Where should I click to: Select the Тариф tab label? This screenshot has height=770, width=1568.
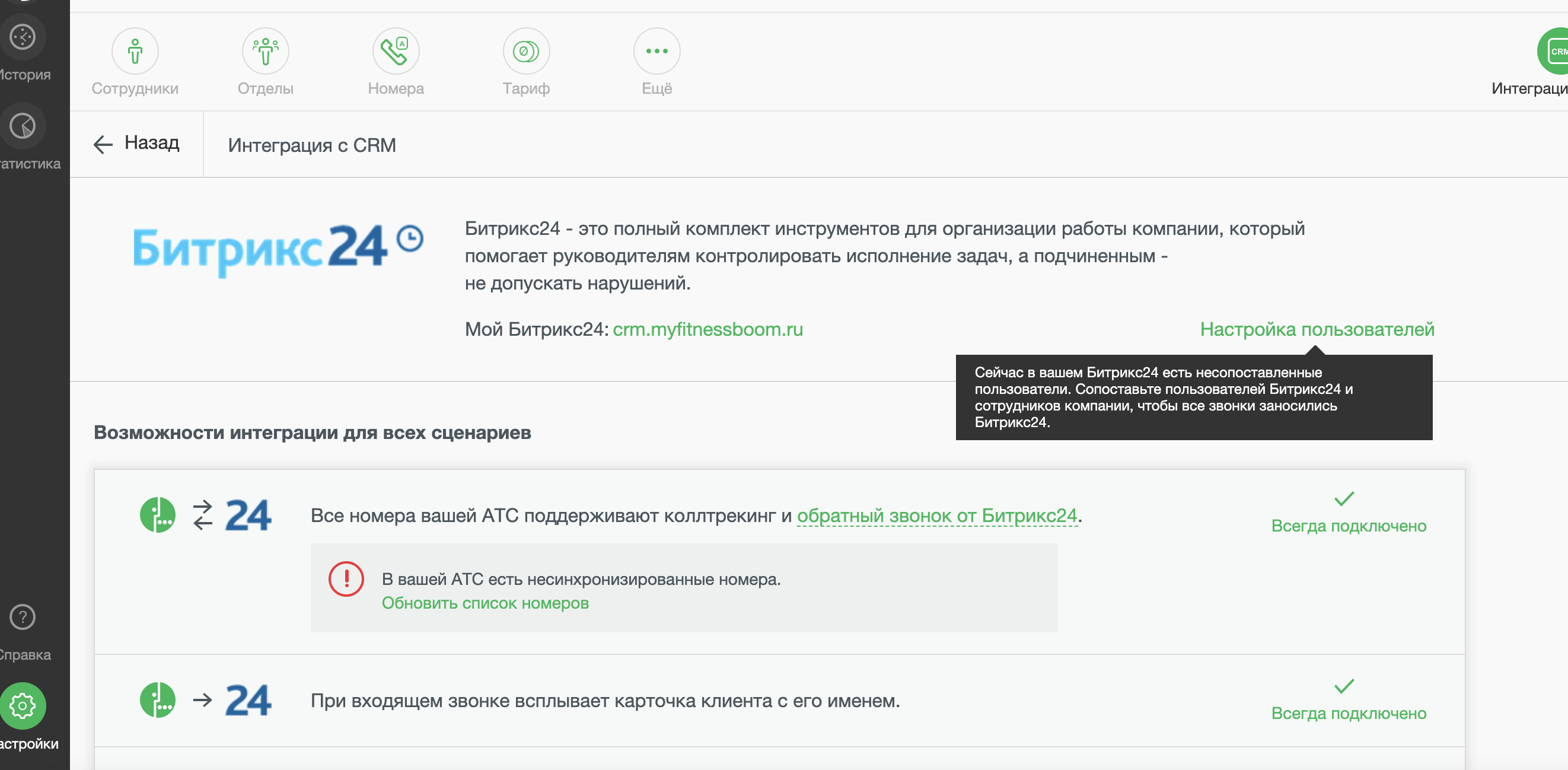point(526,88)
